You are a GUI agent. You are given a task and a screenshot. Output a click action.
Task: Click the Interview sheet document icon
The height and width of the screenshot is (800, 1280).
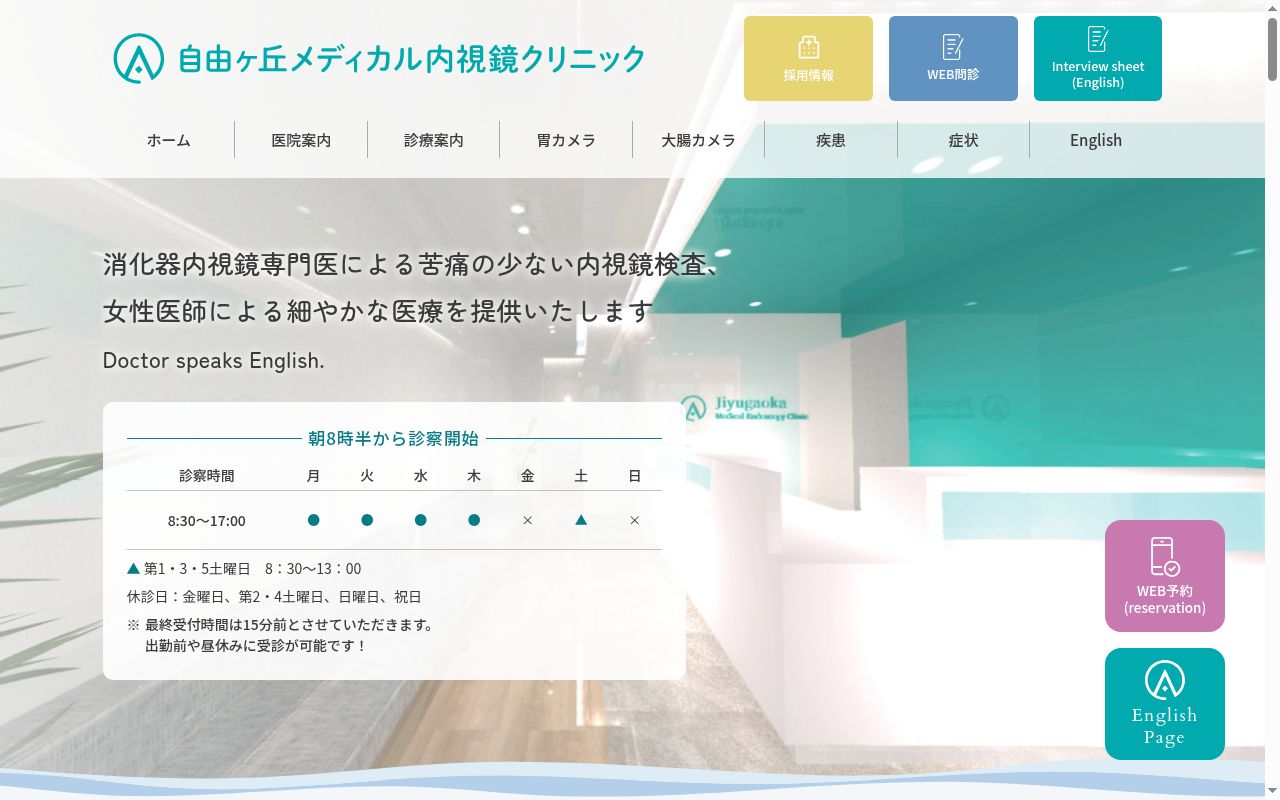click(1098, 39)
